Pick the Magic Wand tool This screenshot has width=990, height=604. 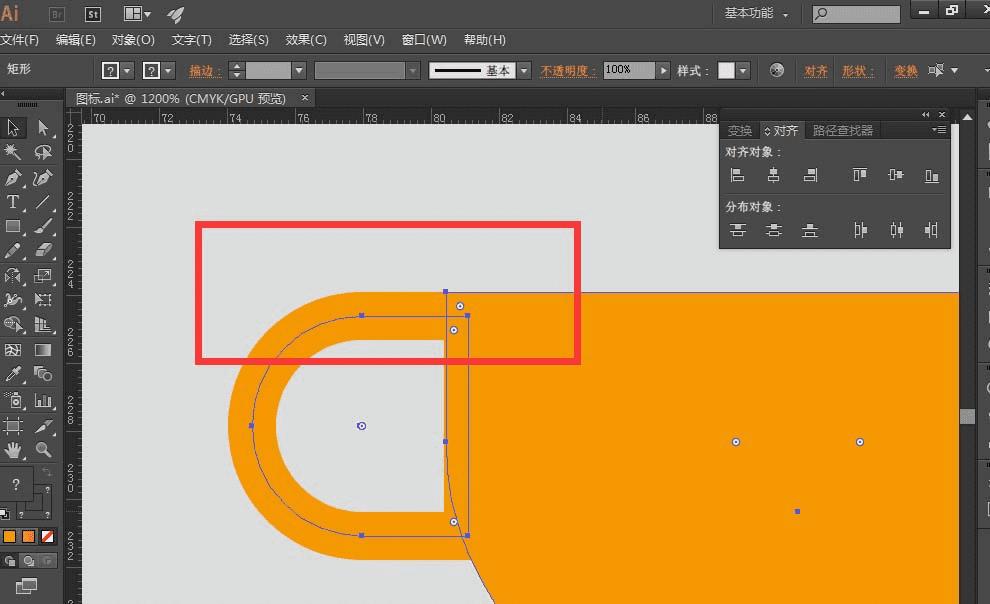(13, 153)
